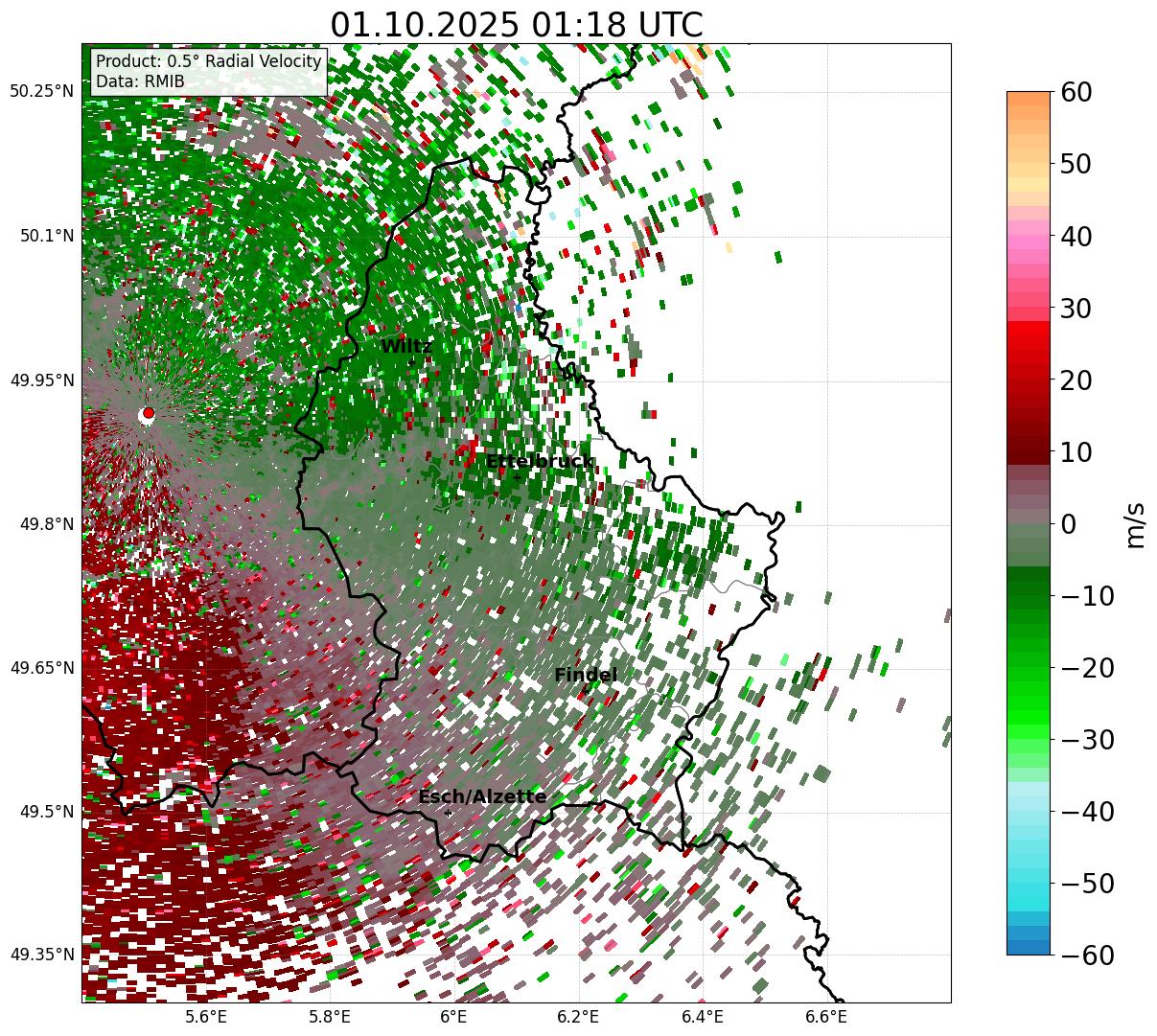Click the 5.8°E longitude tick label

[x=331, y=1016]
